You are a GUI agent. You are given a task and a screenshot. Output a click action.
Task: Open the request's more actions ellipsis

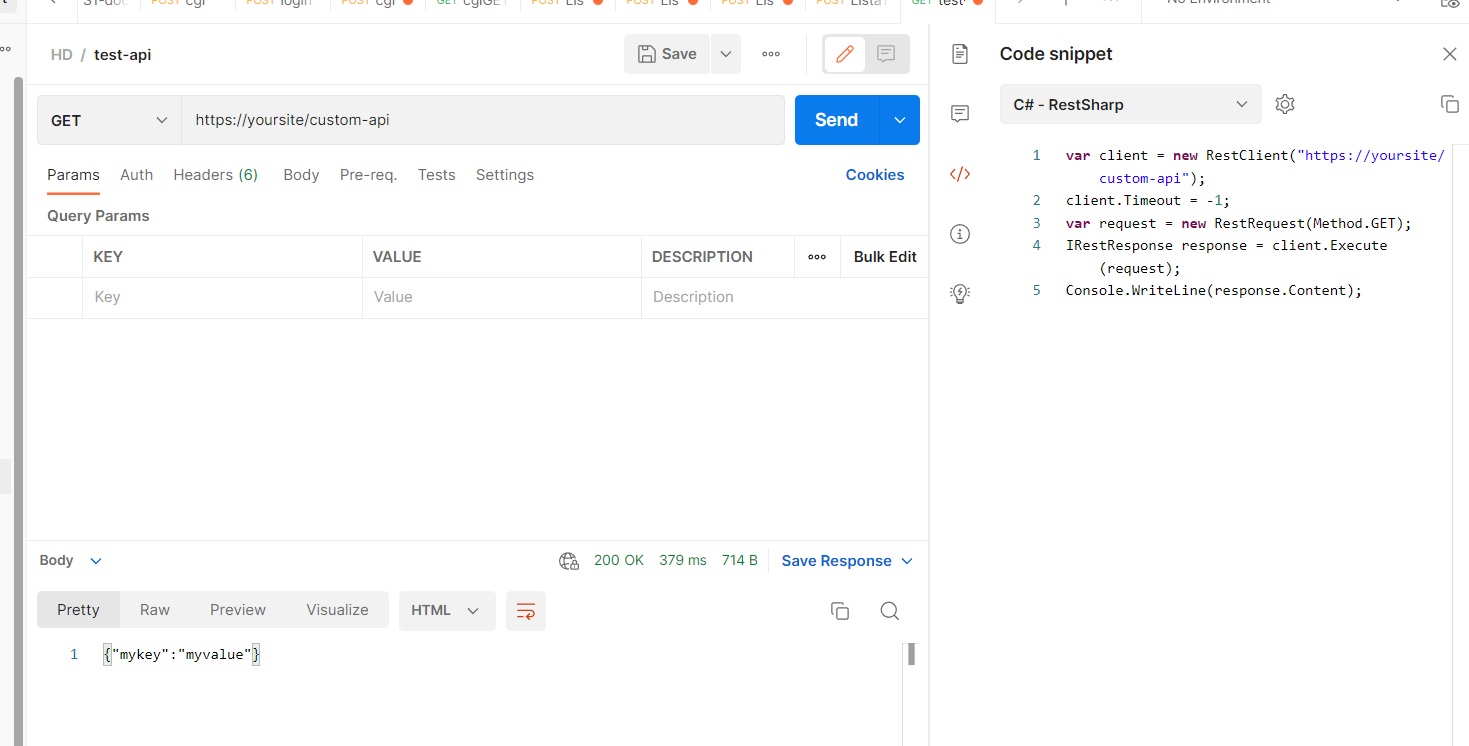pos(771,54)
